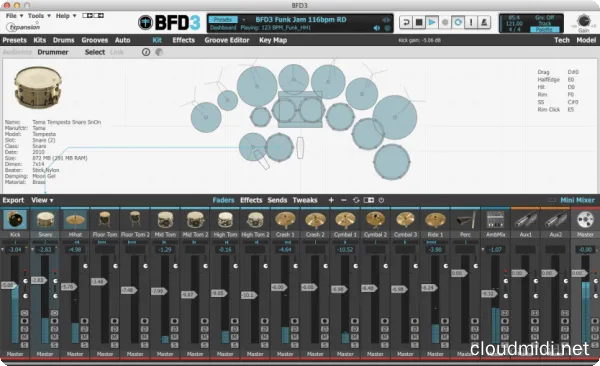Viewport: 600px width, 366px height.
Task: Mute the Kick channel
Action: pos(24,337)
